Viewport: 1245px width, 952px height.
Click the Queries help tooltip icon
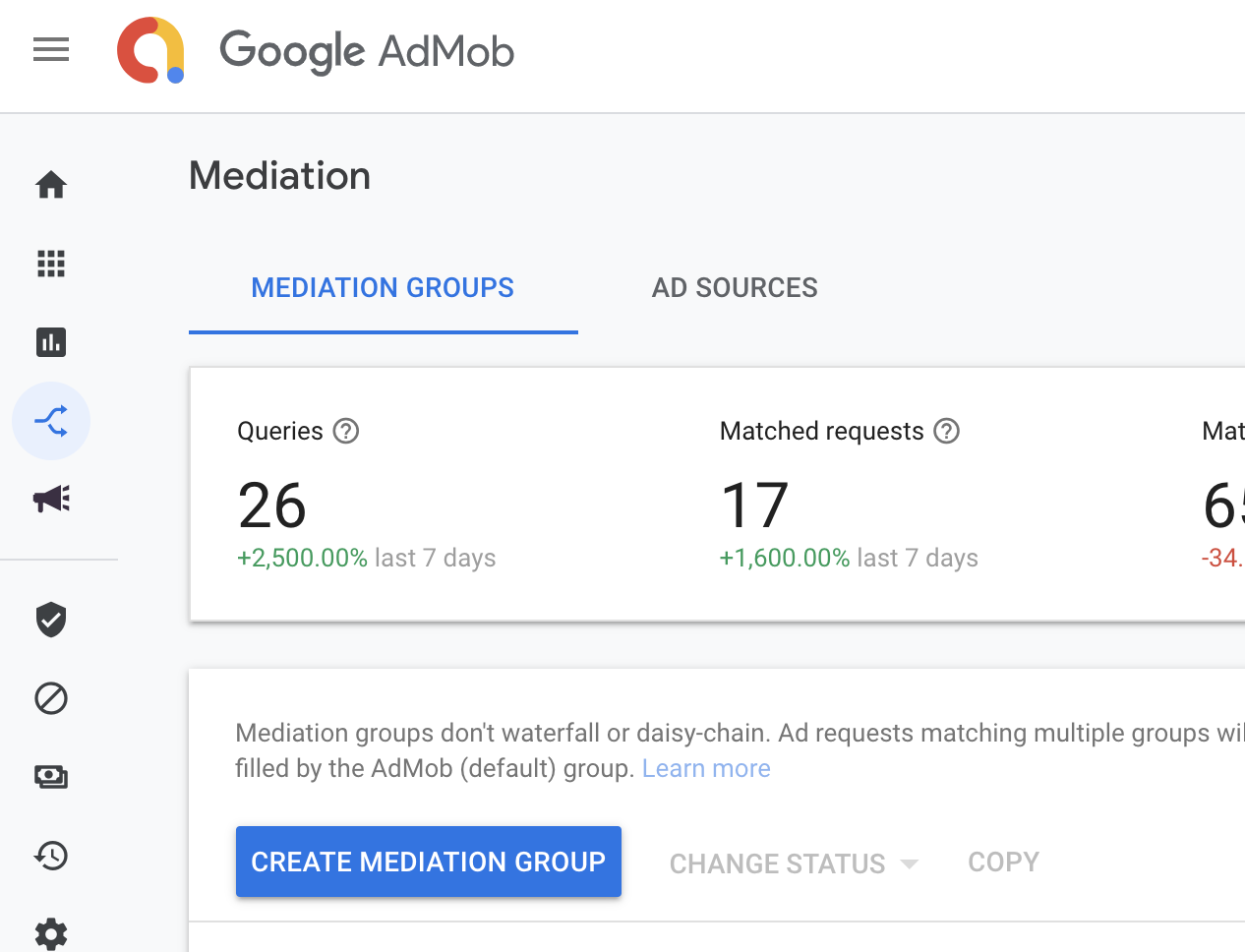pyautogui.click(x=346, y=431)
